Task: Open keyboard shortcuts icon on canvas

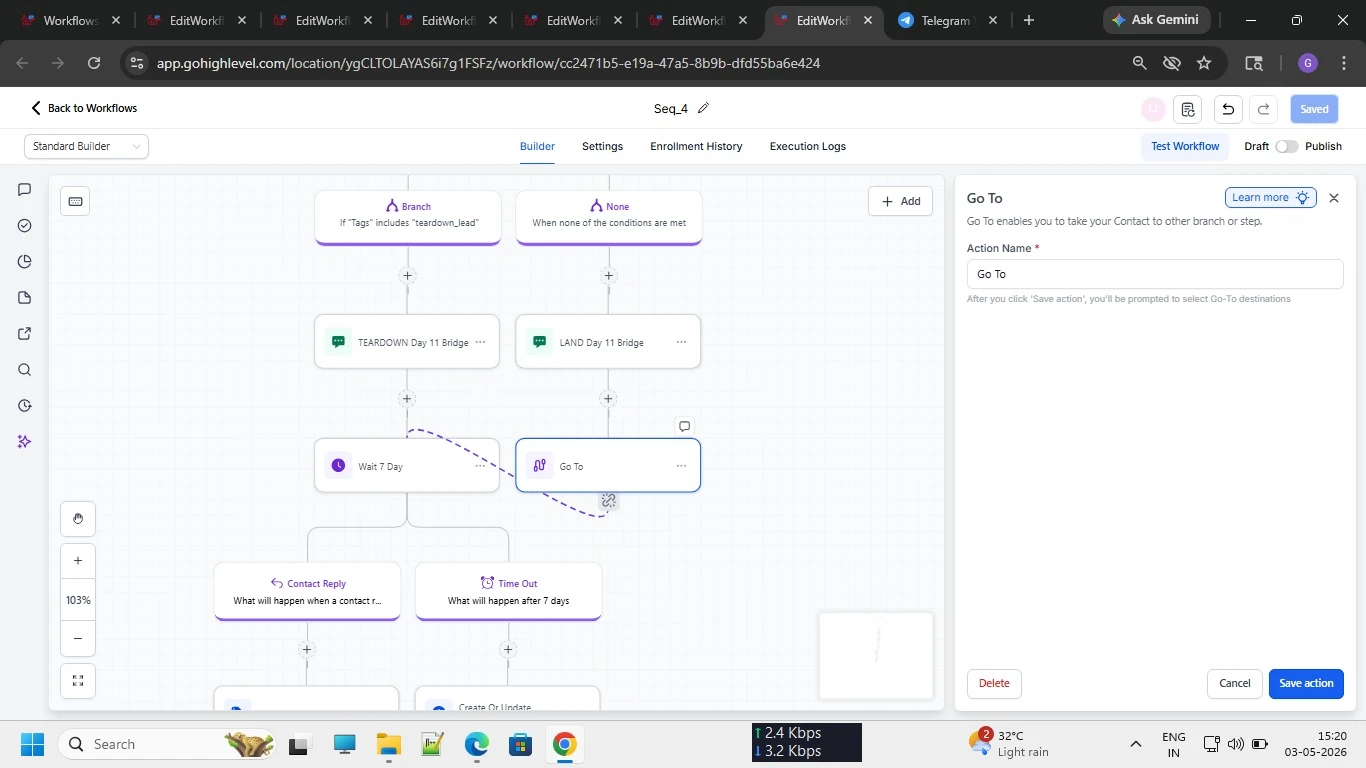Action: pyautogui.click(x=75, y=201)
